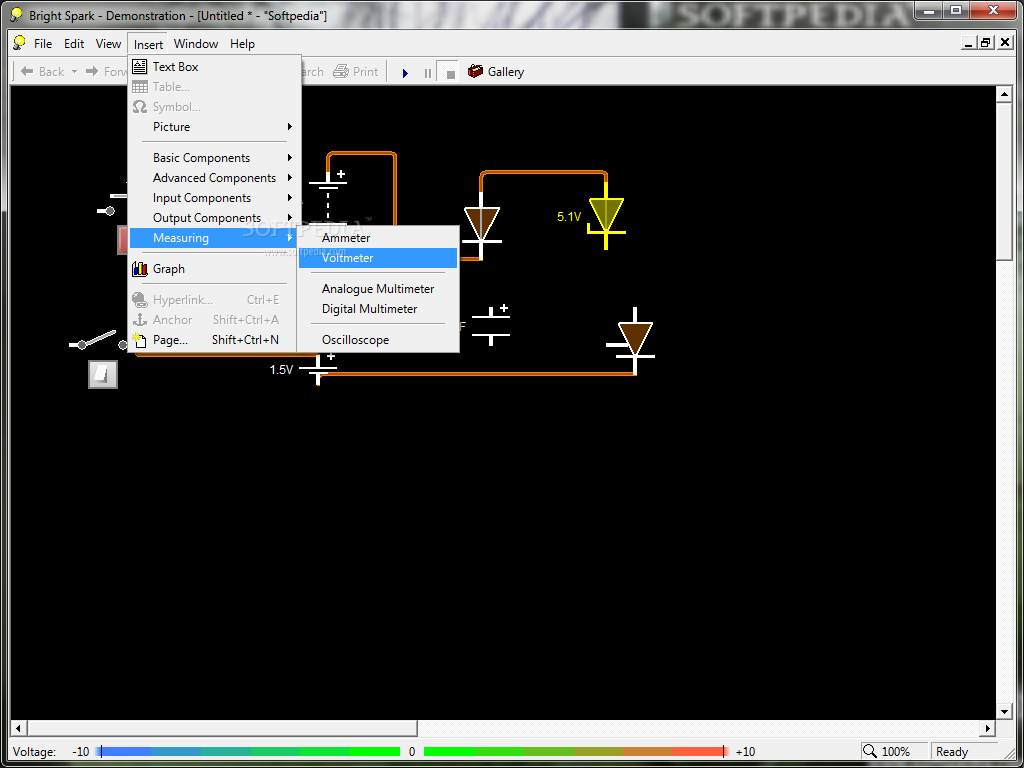The height and width of the screenshot is (768, 1024).
Task: Open the Edit menu
Action: [74, 44]
